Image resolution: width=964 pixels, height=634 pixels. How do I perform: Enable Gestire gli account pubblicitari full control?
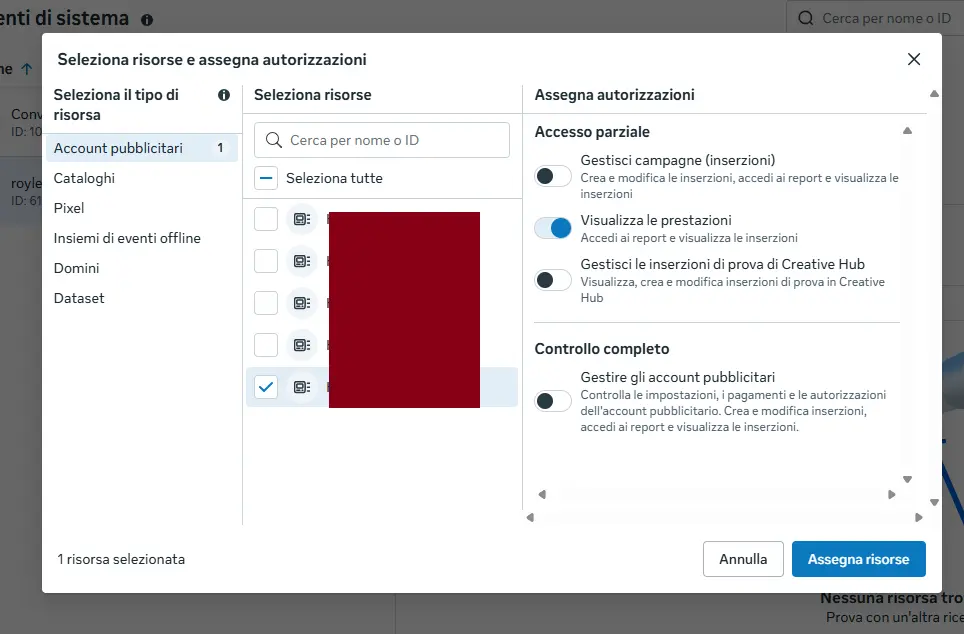553,401
